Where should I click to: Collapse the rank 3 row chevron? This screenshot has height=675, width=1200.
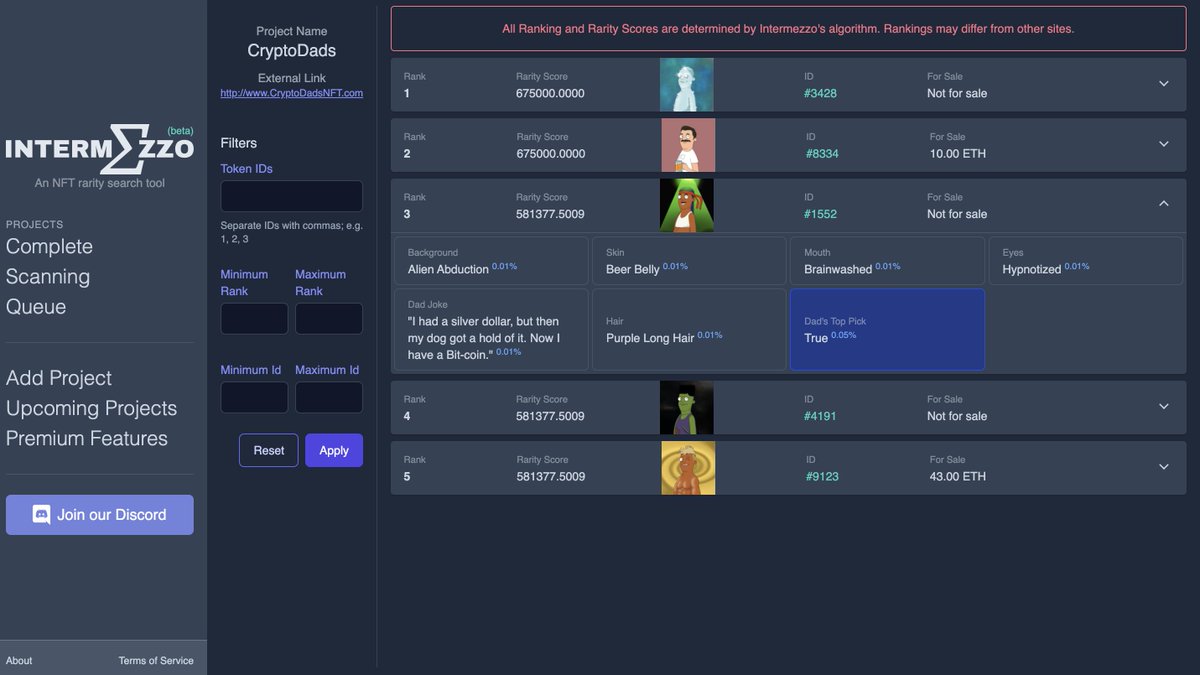coord(1164,204)
